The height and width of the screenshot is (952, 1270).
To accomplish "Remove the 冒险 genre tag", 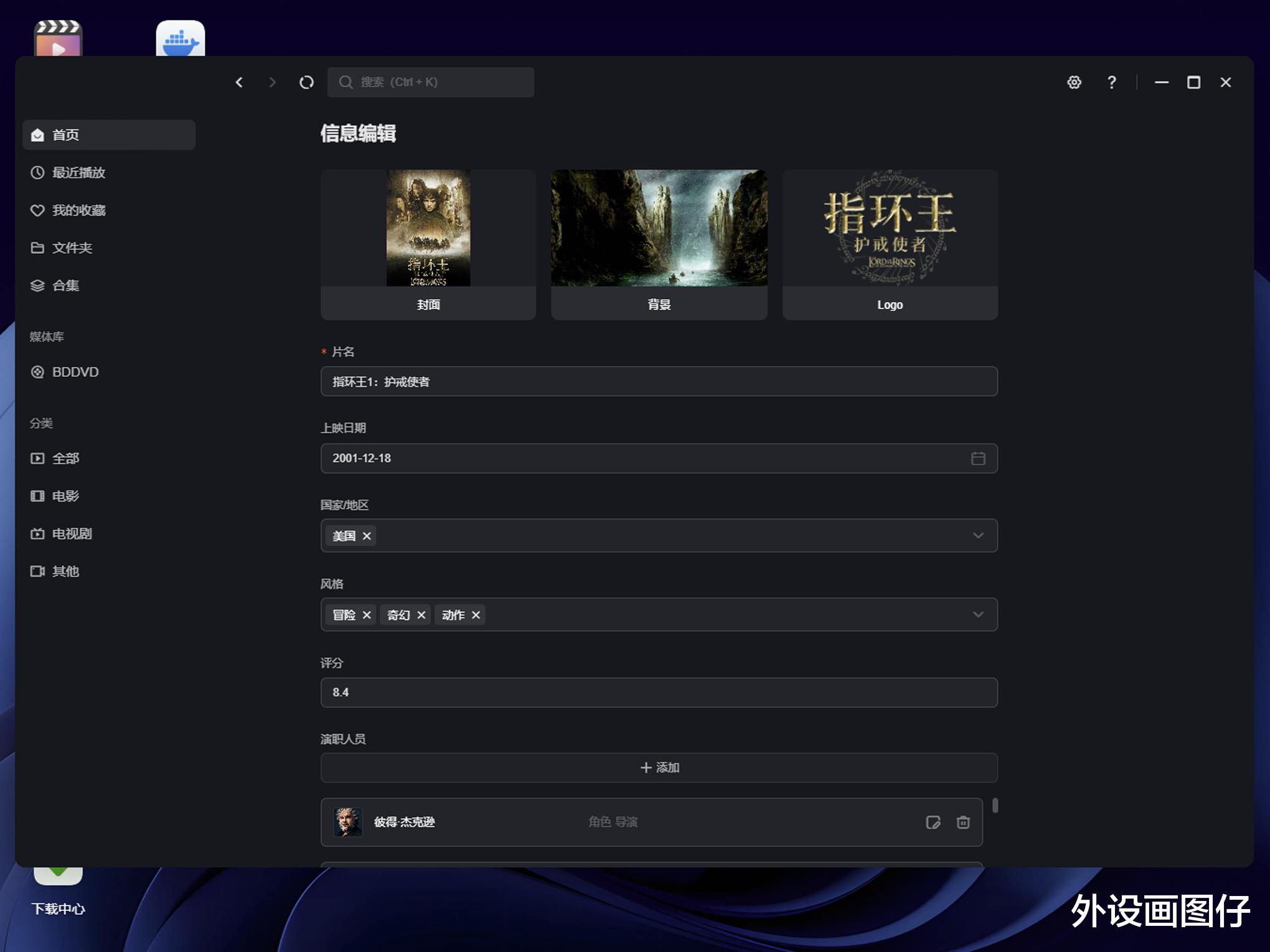I will point(367,615).
